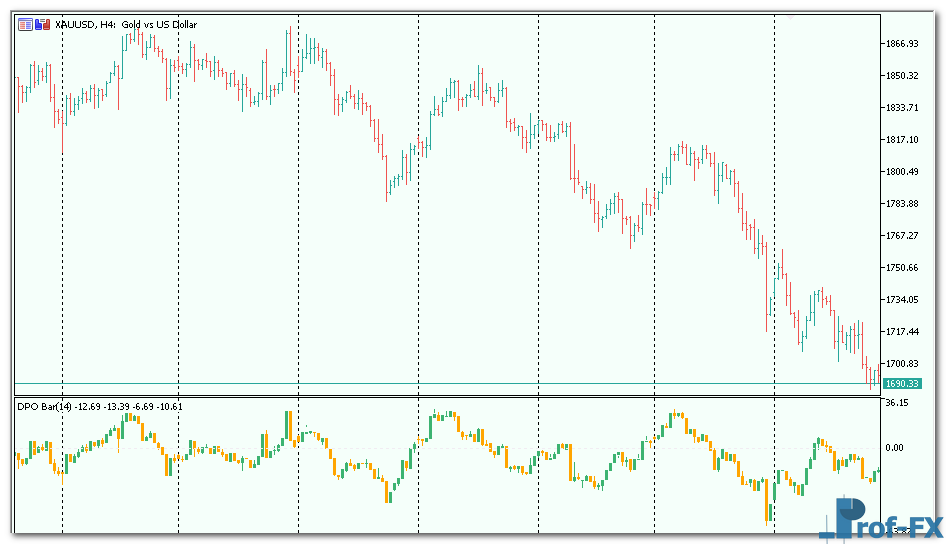Toggle the One Click Trading panel icon

(41, 25)
